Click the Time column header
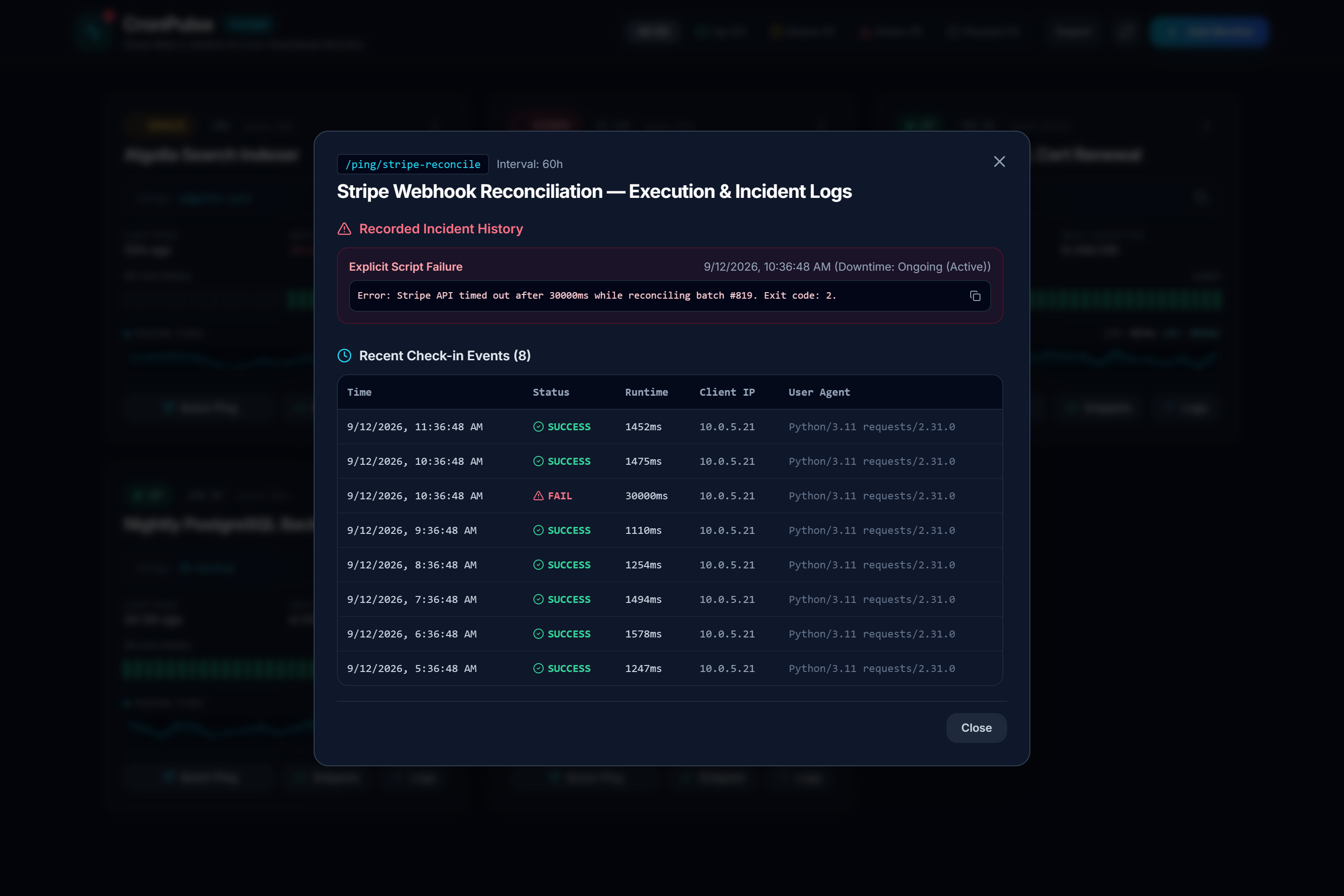The image size is (1344, 896). (x=359, y=392)
